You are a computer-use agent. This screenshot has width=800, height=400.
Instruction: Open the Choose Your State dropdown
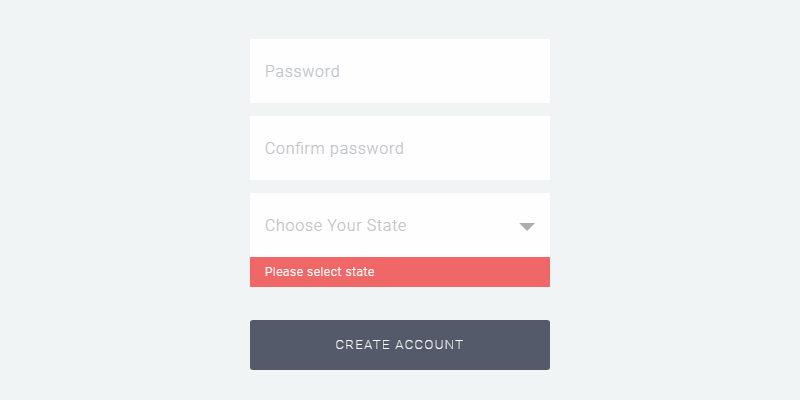tap(400, 225)
